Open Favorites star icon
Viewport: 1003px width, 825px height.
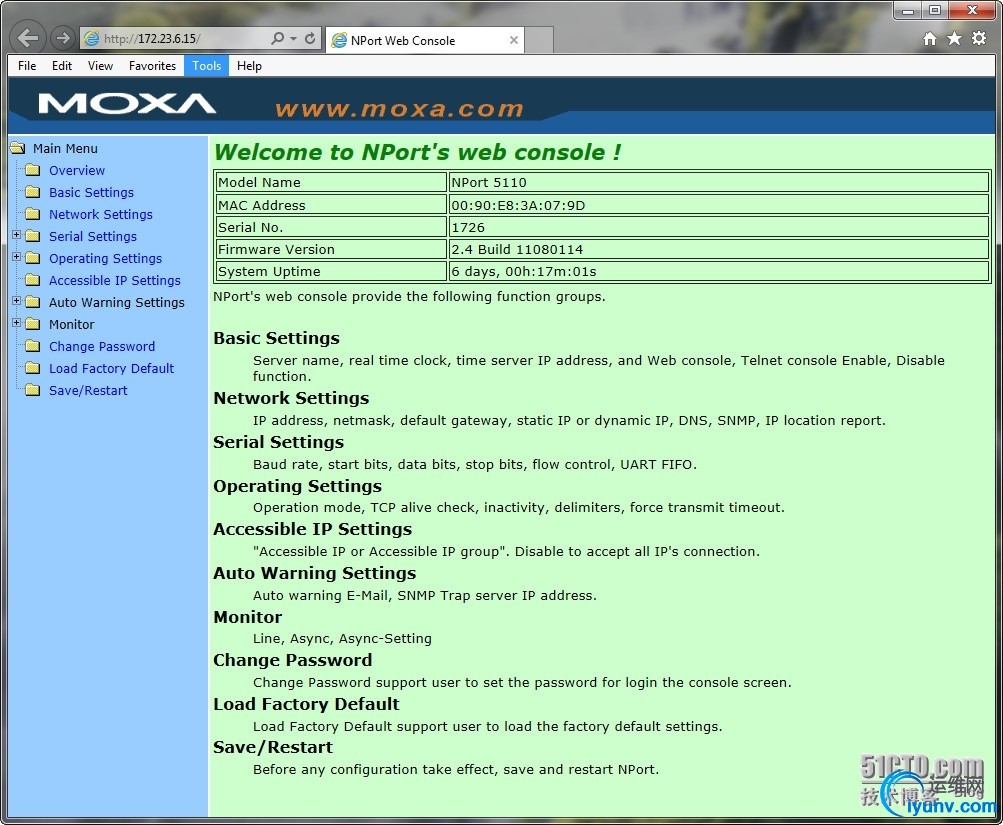tap(954, 38)
